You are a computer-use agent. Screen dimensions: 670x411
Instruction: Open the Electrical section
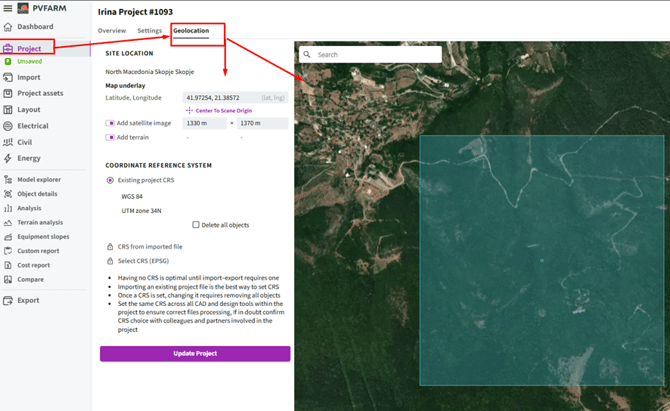coord(32,126)
